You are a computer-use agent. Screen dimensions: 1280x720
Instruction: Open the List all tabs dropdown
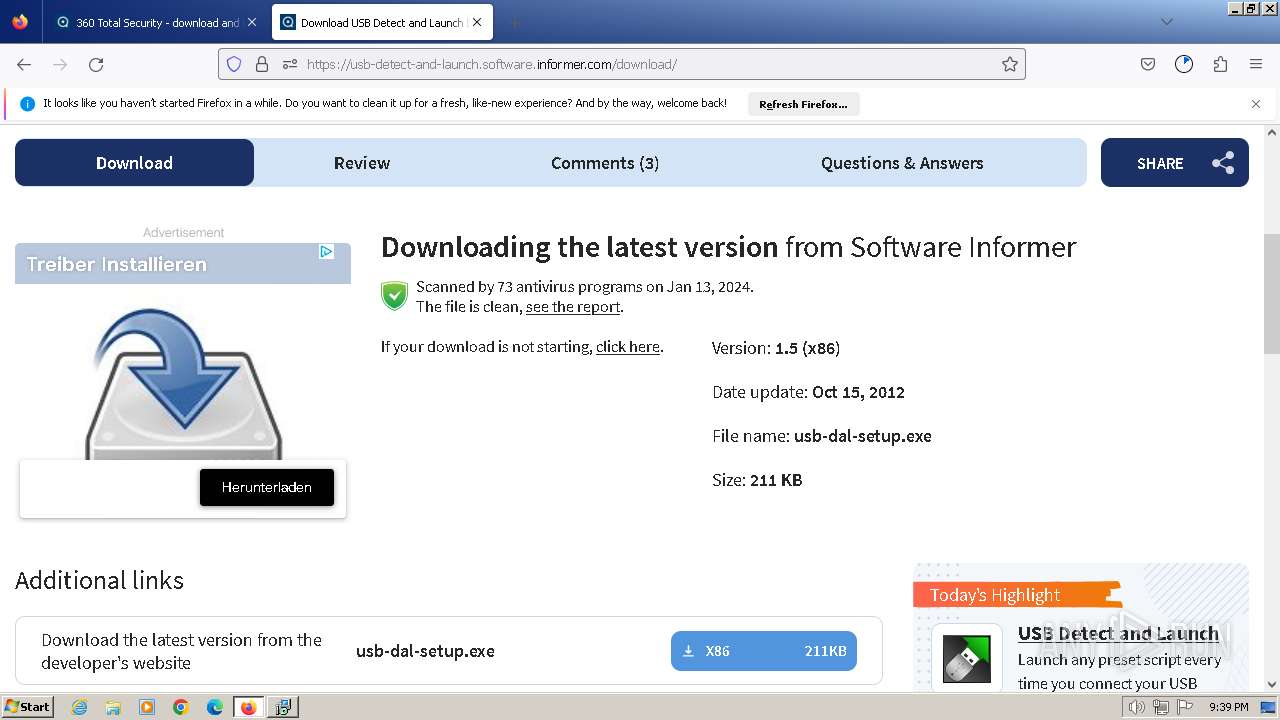pos(1166,22)
